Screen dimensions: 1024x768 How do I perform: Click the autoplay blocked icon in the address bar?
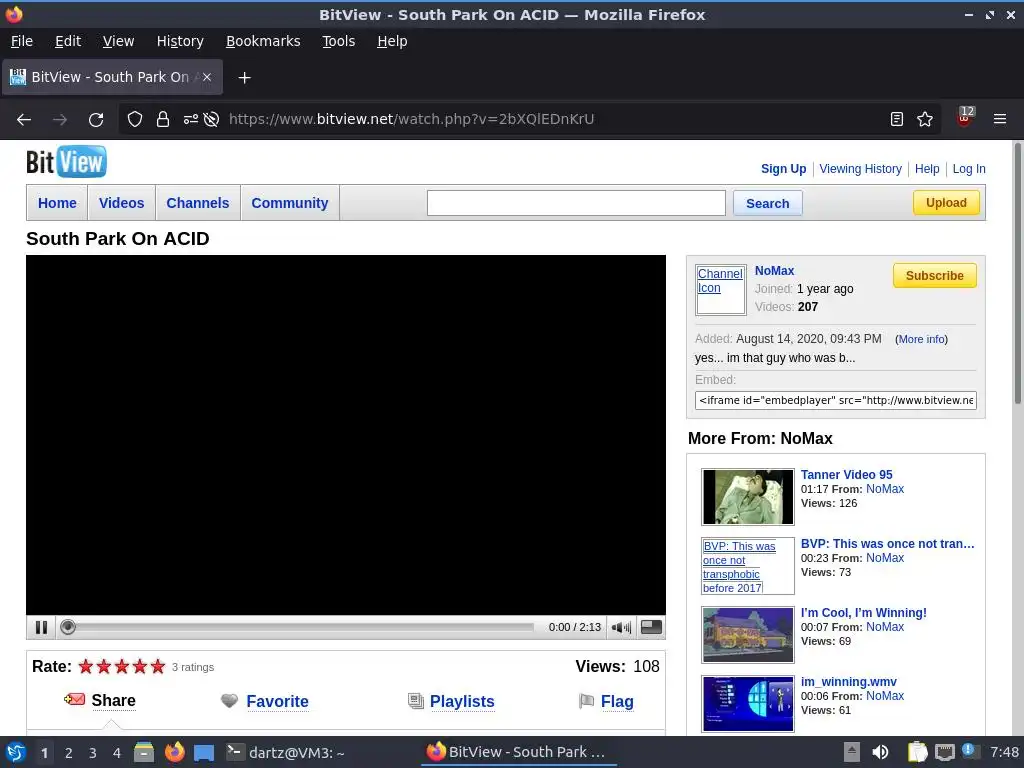211,120
